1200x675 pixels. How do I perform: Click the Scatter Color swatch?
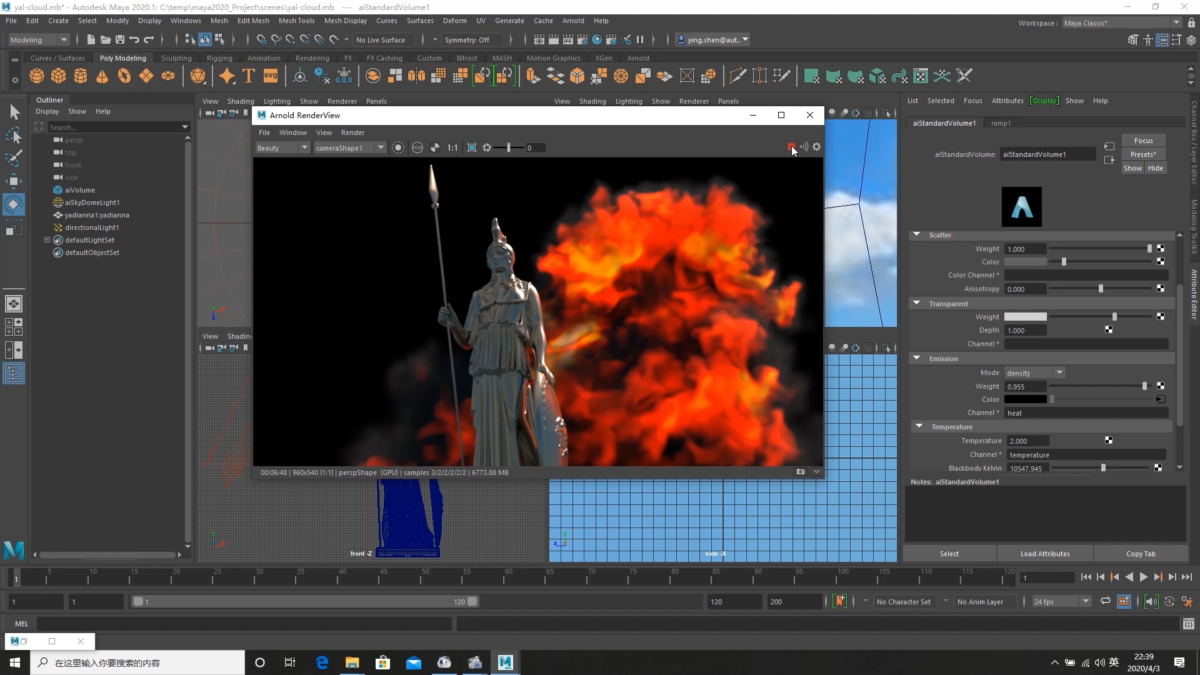click(1025, 262)
